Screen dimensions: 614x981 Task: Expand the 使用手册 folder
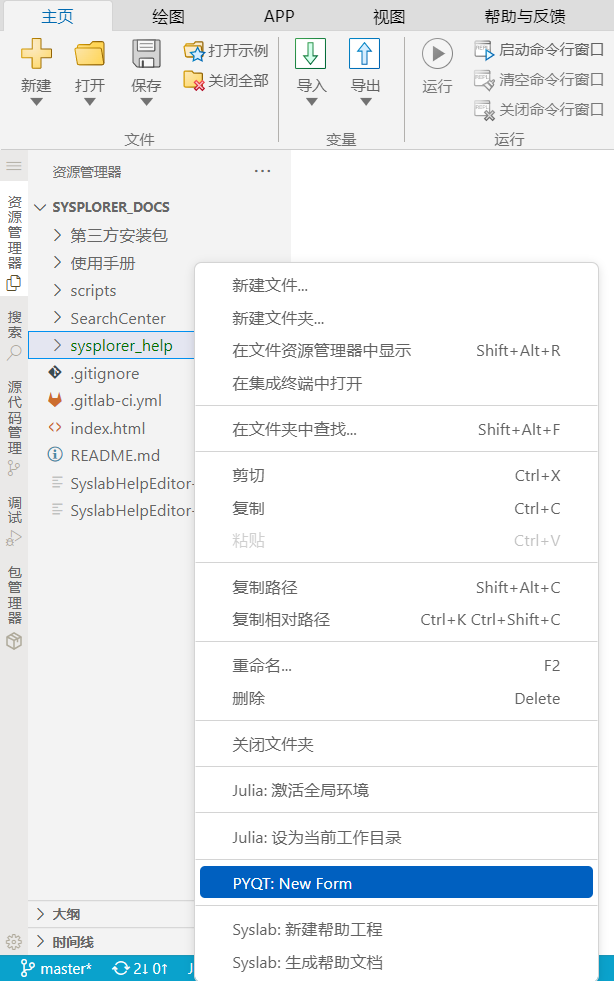pyautogui.click(x=58, y=263)
